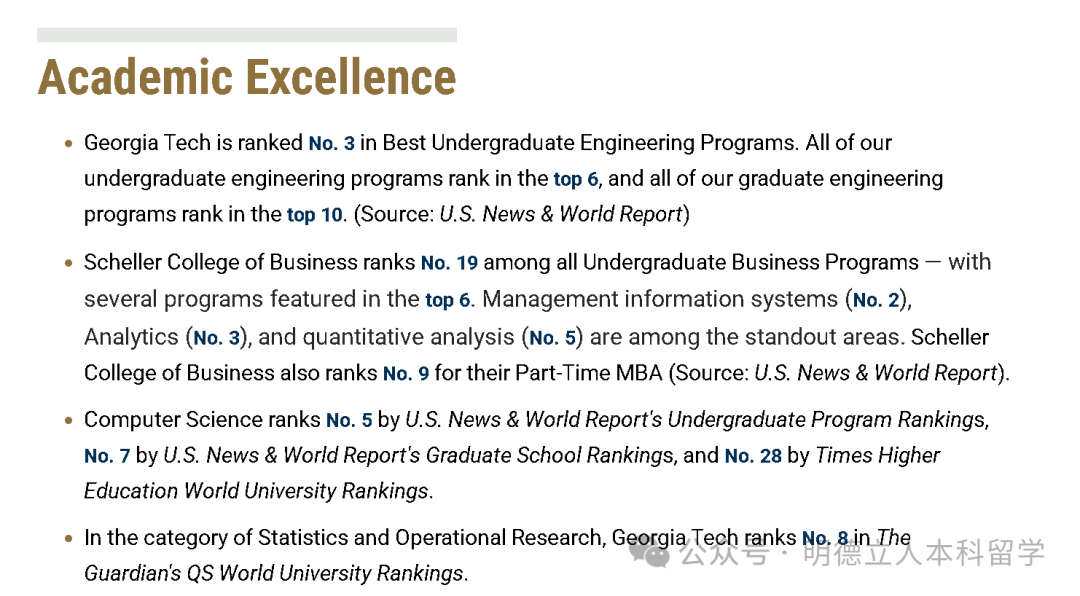The width and height of the screenshot is (1080, 596).
Task: Click "No. 8" Statistics and Operational Research
Action: coord(825,538)
